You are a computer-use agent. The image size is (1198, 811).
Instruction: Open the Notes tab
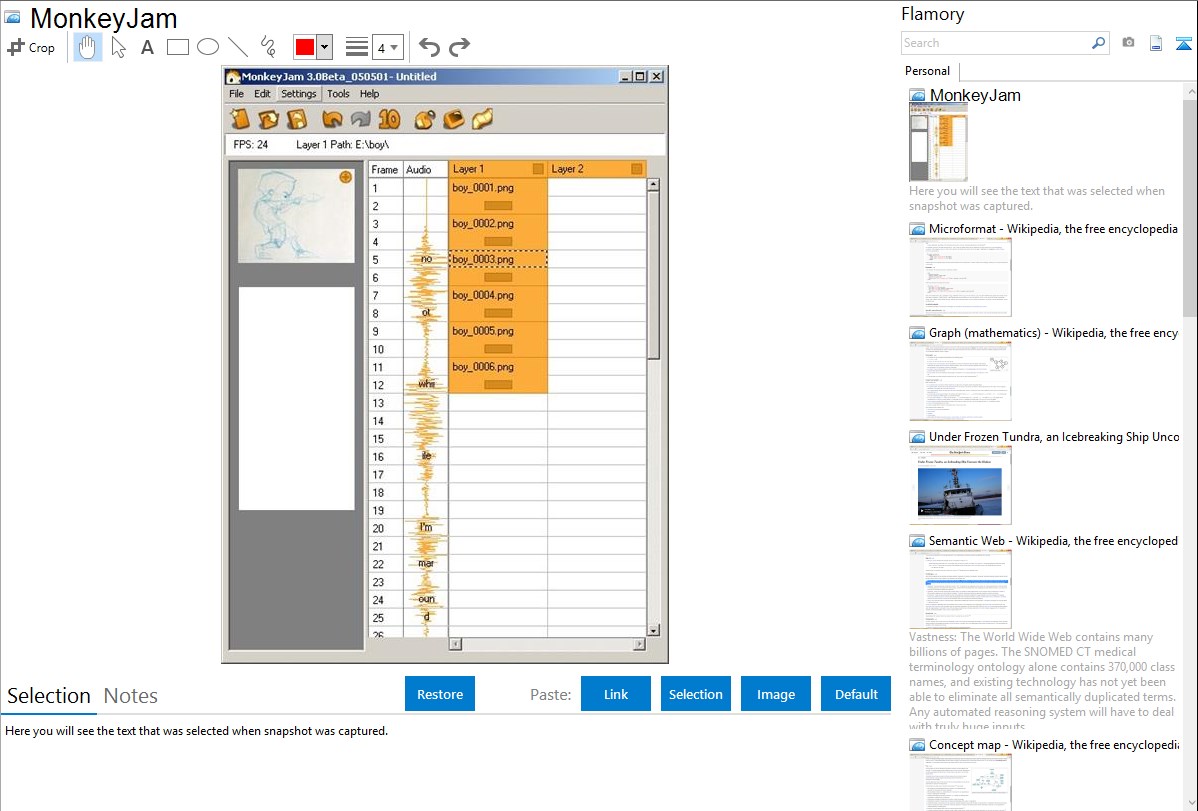tap(131, 696)
